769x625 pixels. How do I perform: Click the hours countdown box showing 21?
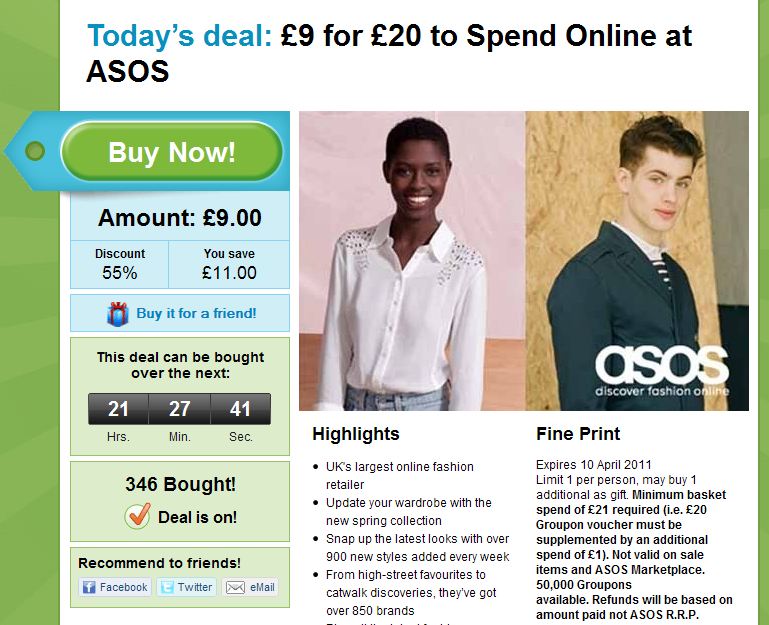tap(118, 409)
